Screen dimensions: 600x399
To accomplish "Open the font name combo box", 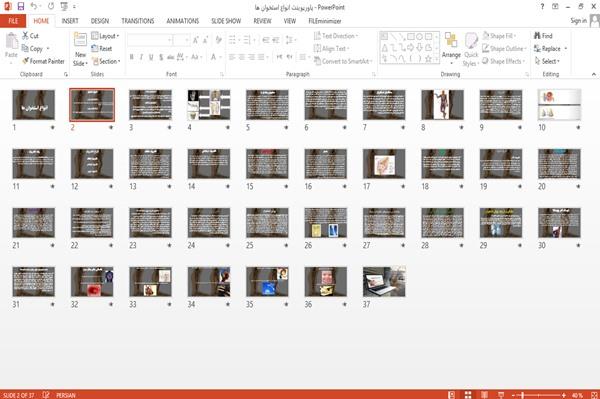I will pos(150,40).
